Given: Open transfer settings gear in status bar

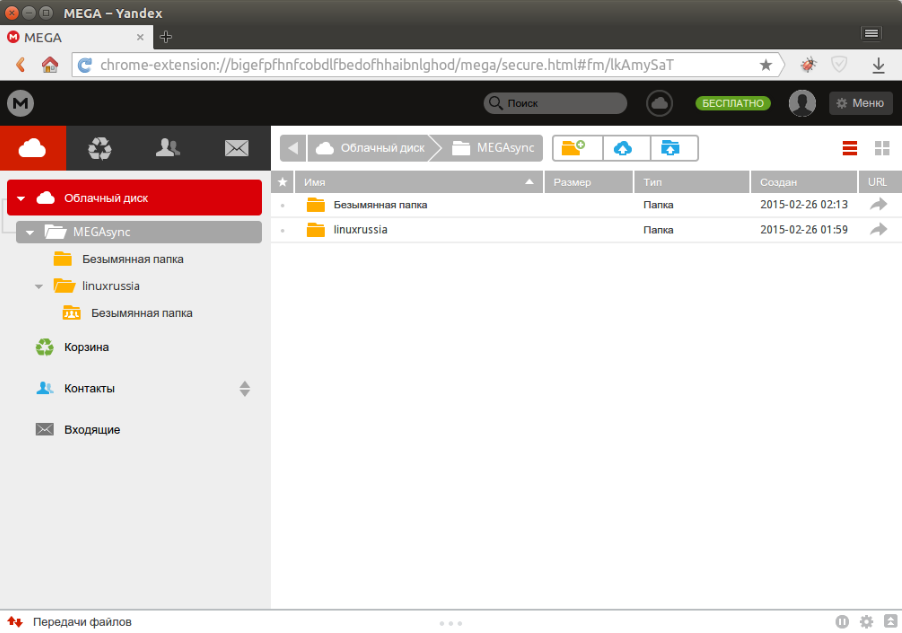Looking at the screenshot, I should point(866,621).
